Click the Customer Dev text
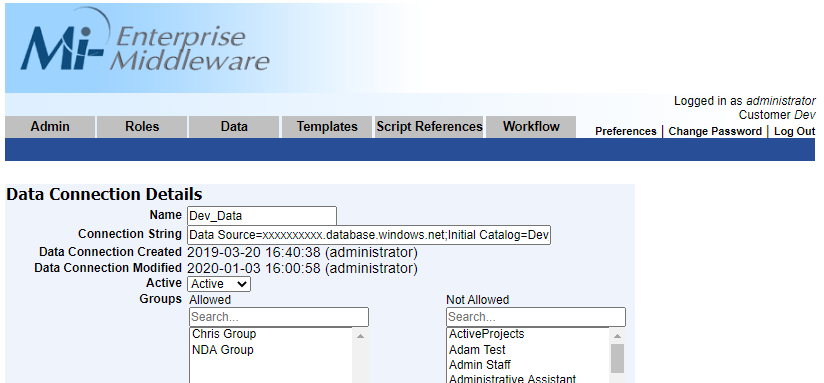This screenshot has width=824, height=383. pos(777,115)
